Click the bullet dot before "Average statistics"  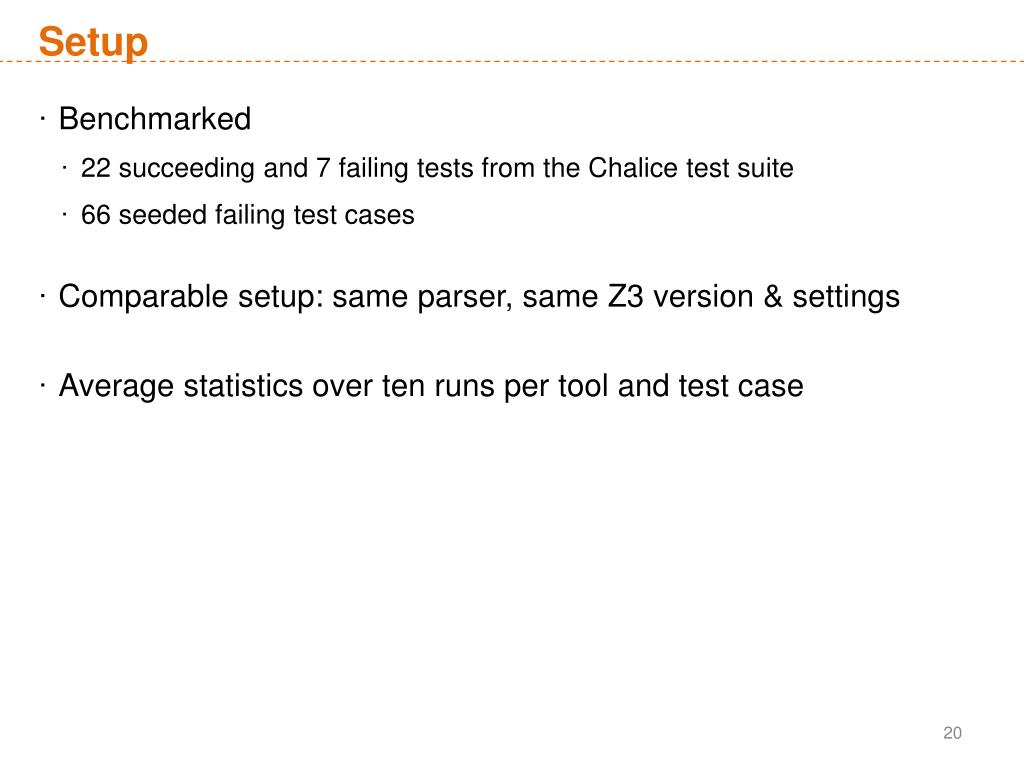pyautogui.click(x=45, y=385)
